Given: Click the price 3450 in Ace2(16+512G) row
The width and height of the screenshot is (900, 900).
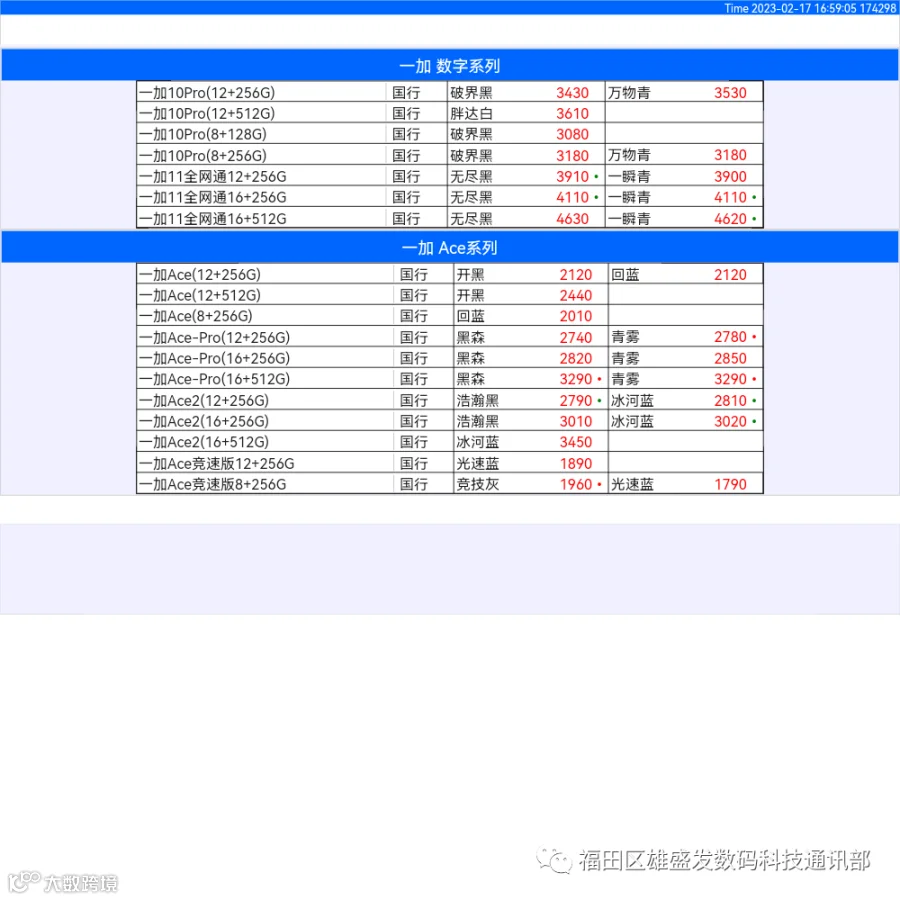Looking at the screenshot, I should tap(576, 442).
